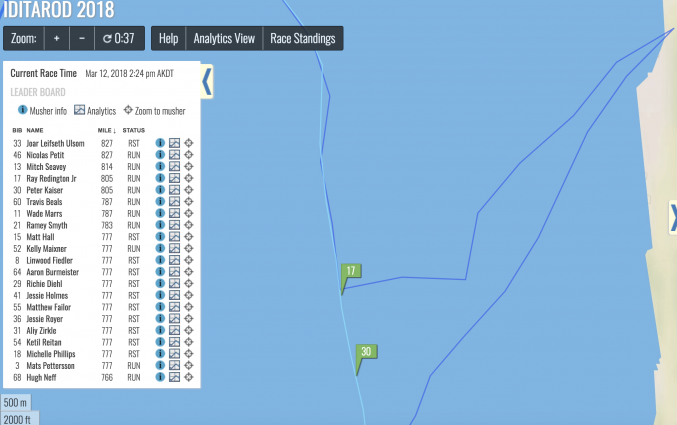Click the Current Race Time value

click(129, 73)
